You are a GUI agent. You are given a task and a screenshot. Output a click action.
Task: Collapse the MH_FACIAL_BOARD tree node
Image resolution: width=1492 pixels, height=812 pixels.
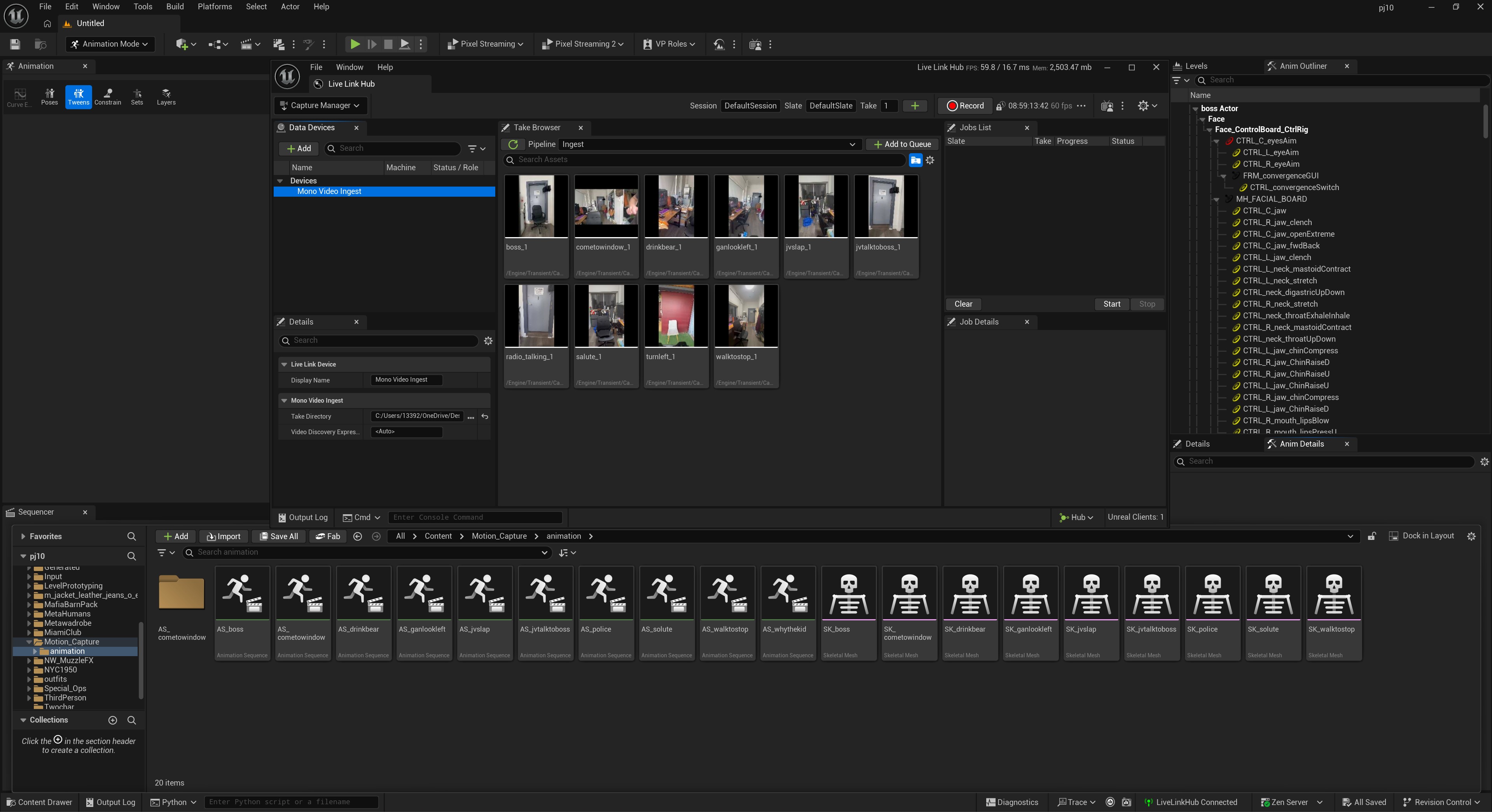(x=1217, y=199)
